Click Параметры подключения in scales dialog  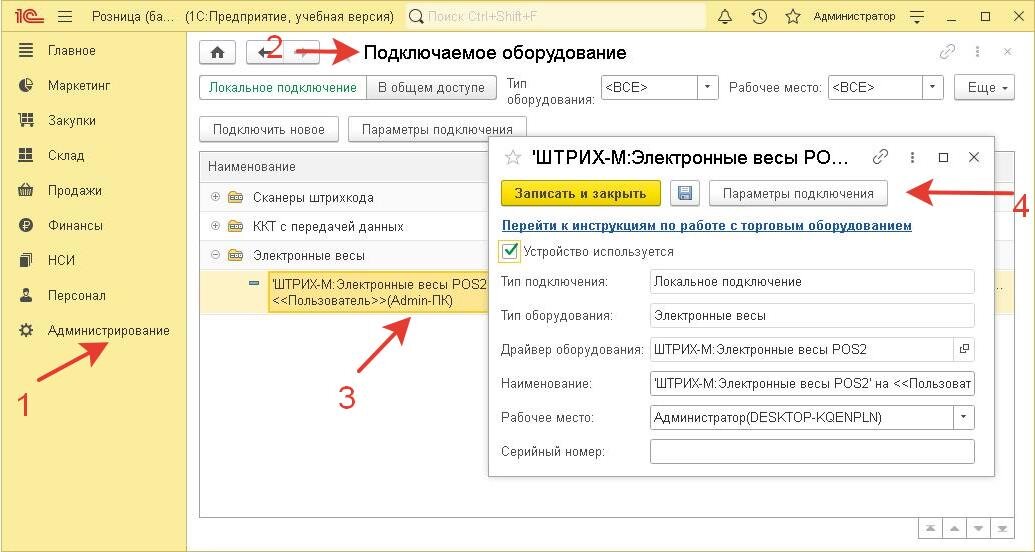(798, 193)
